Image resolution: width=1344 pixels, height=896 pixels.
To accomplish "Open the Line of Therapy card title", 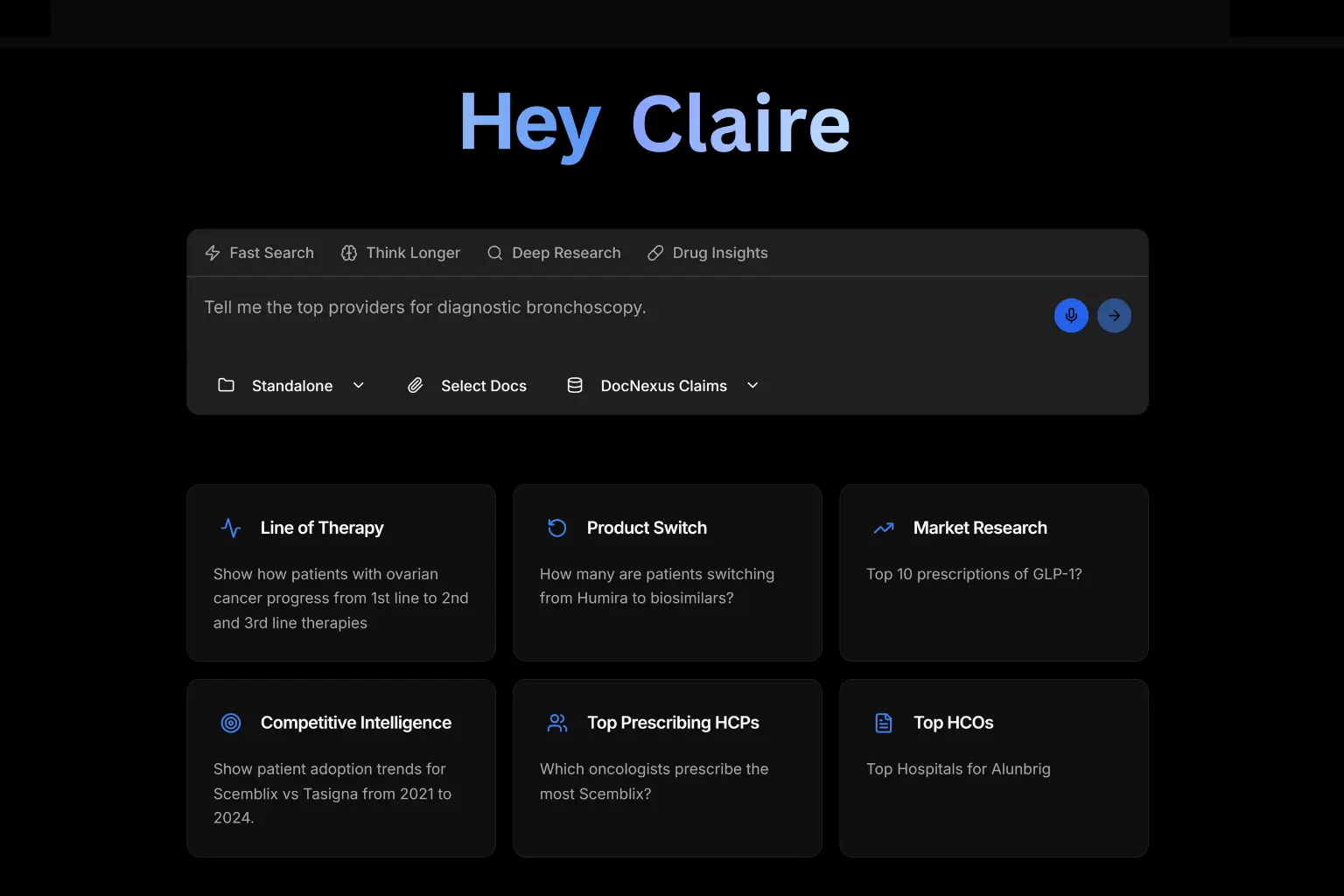I will (322, 528).
